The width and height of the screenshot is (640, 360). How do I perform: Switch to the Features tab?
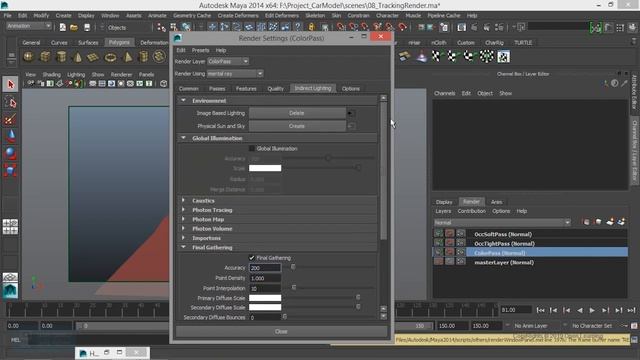[246, 89]
